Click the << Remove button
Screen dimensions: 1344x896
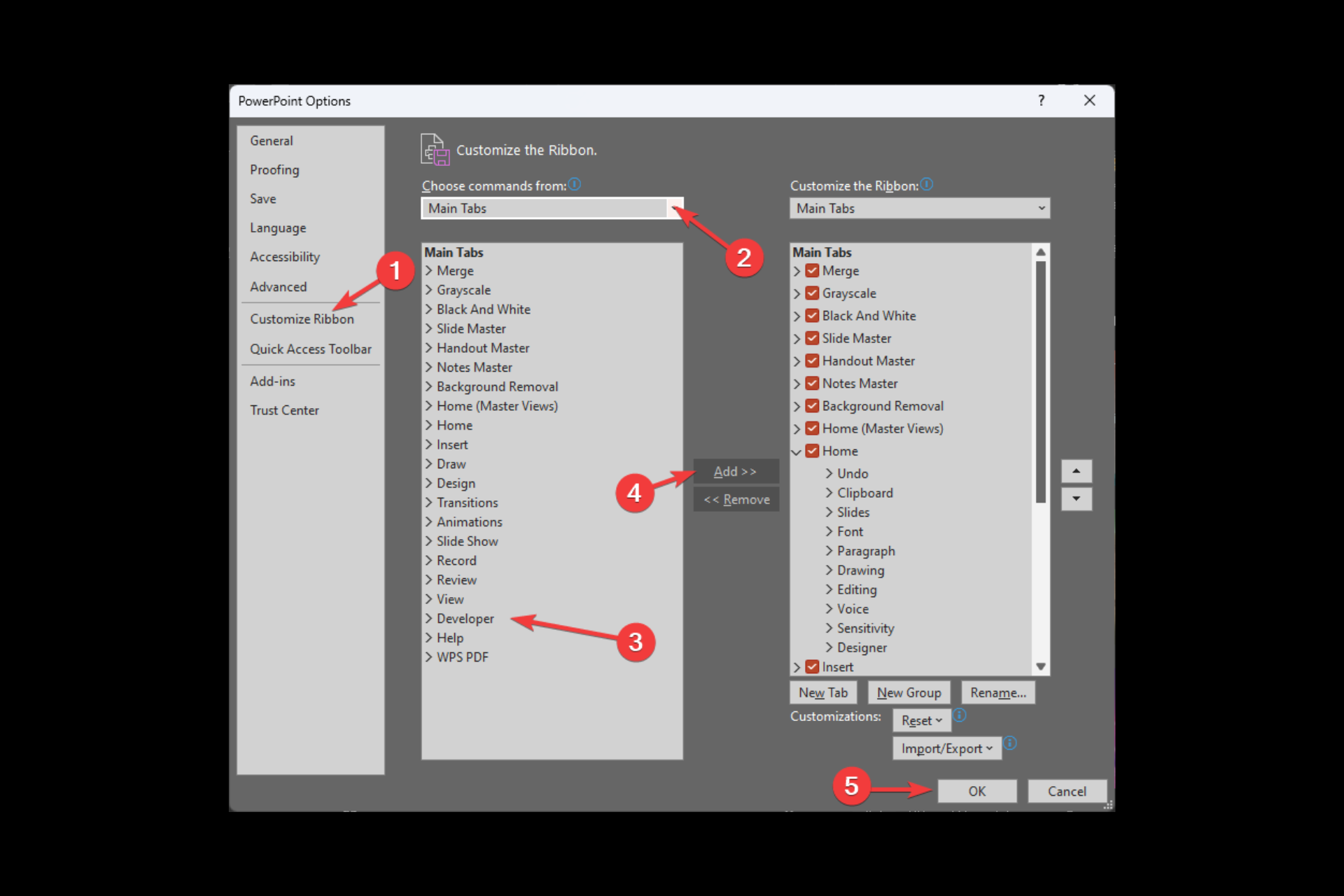tap(736, 499)
